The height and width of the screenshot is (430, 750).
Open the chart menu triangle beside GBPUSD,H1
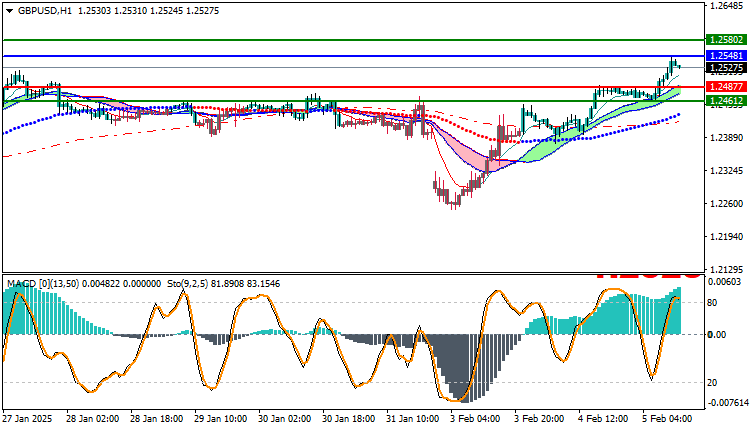[x=10, y=11]
